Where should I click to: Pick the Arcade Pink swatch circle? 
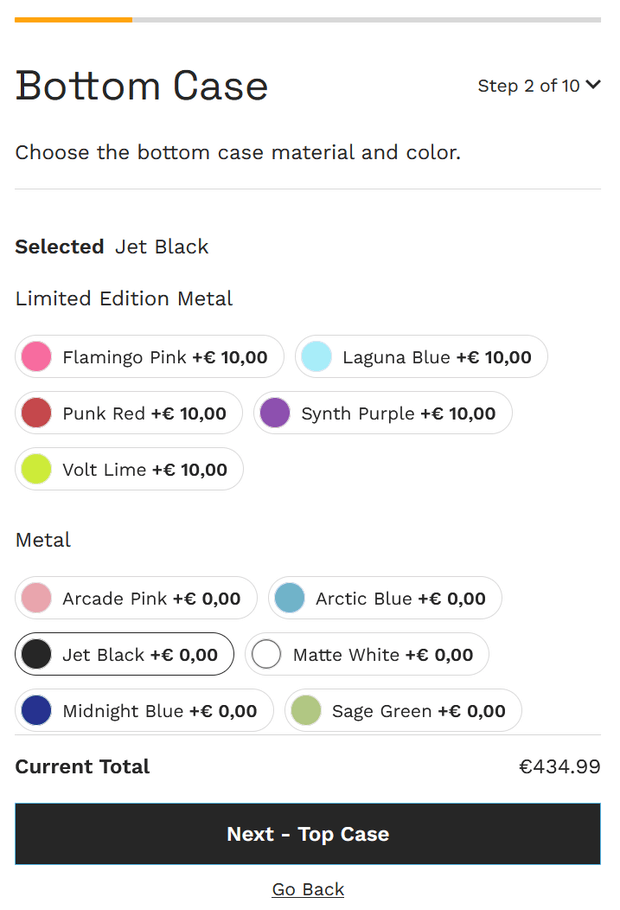[x=37, y=599]
